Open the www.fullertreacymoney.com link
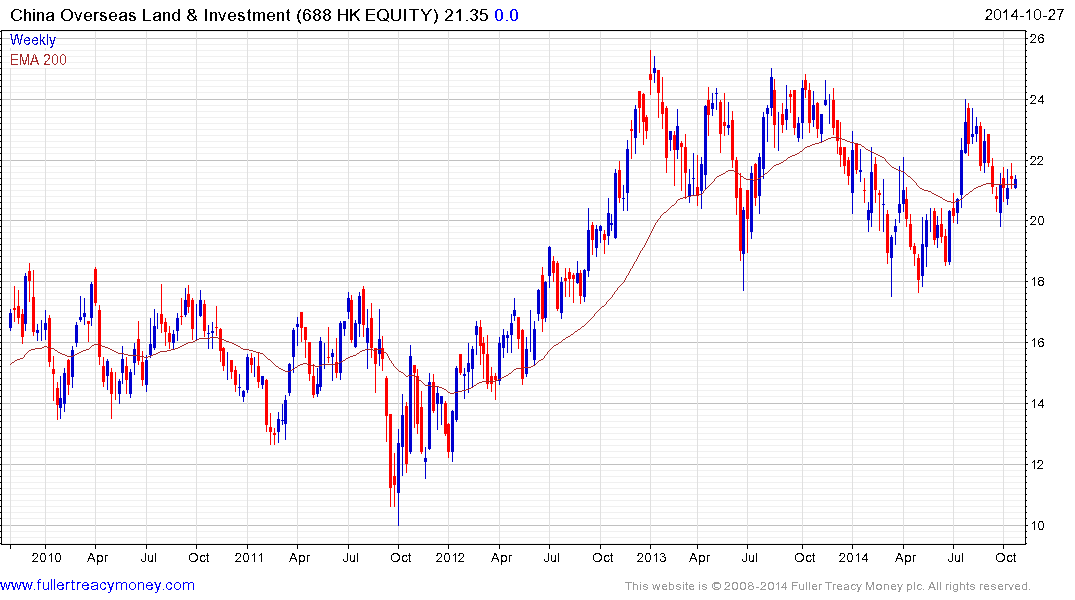Screen dimensions: 1075x600 coord(97,586)
